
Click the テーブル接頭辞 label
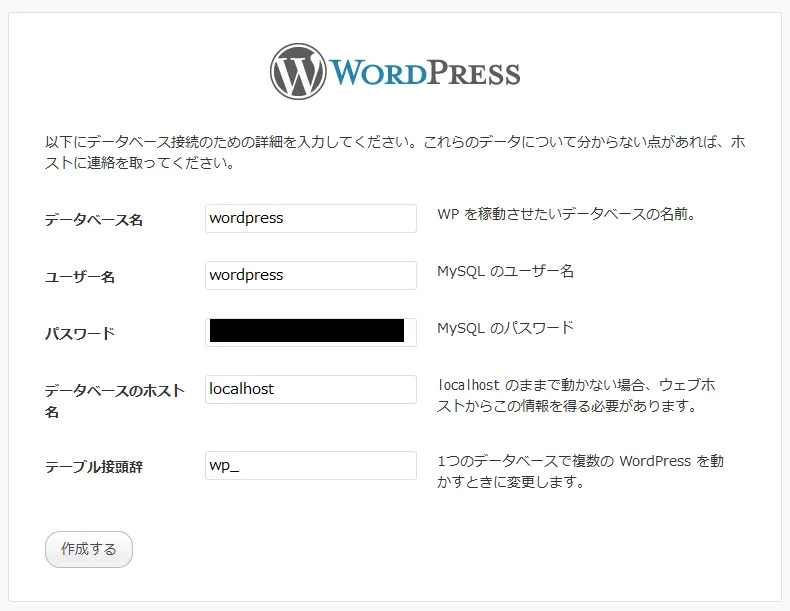coord(94,466)
